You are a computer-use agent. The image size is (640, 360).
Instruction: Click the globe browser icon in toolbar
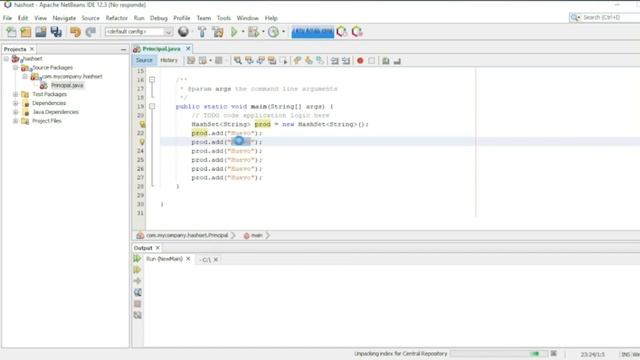coord(183,31)
